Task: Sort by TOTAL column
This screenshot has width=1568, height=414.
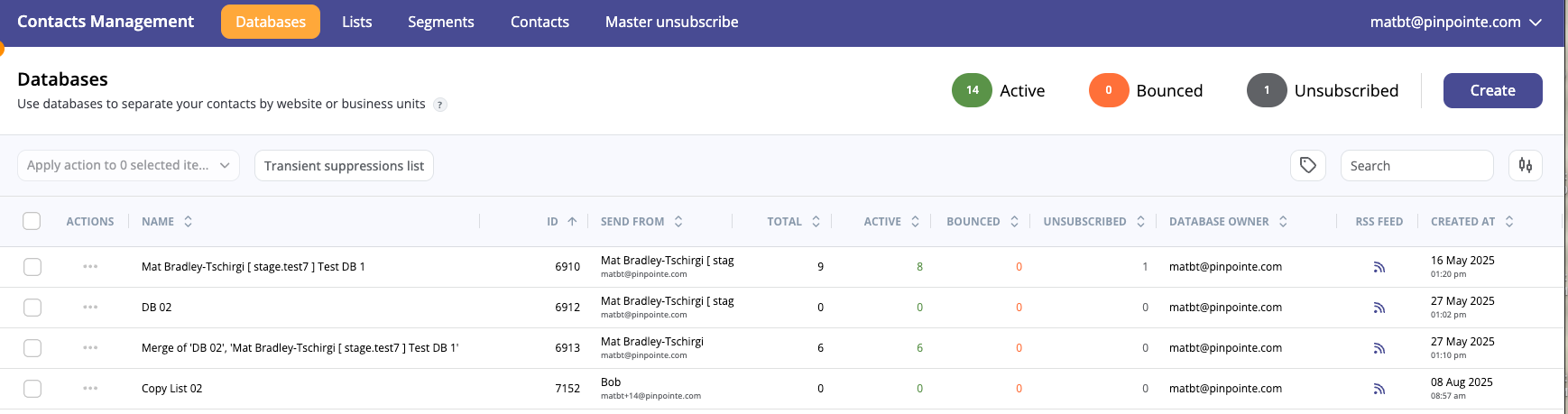Action: tap(816, 221)
